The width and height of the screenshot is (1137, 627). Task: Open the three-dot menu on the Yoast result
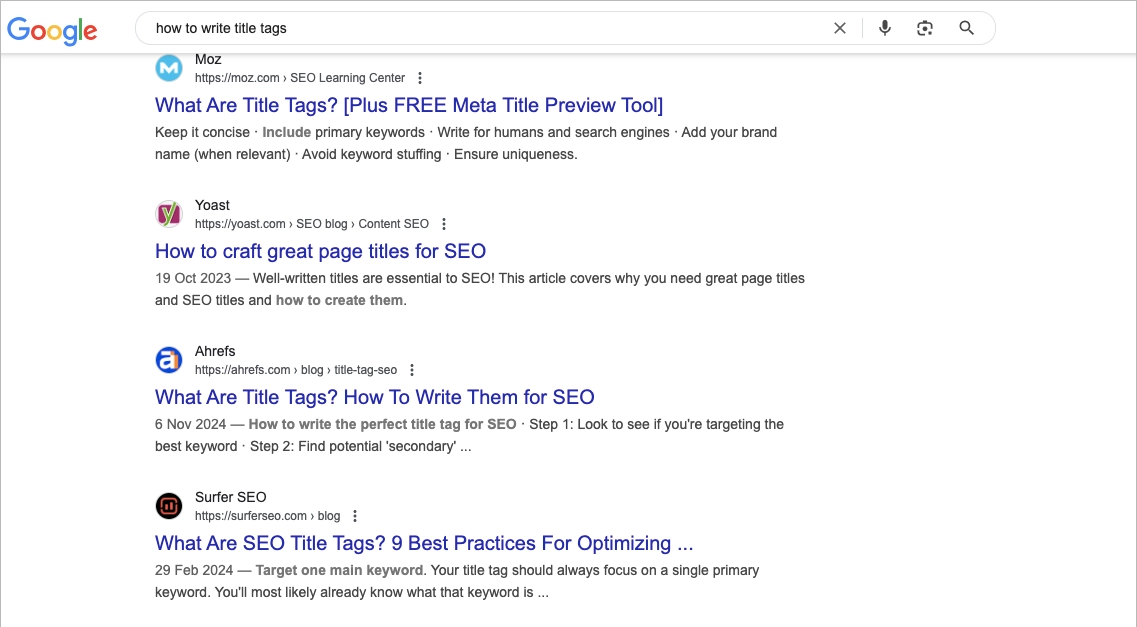click(x=444, y=223)
